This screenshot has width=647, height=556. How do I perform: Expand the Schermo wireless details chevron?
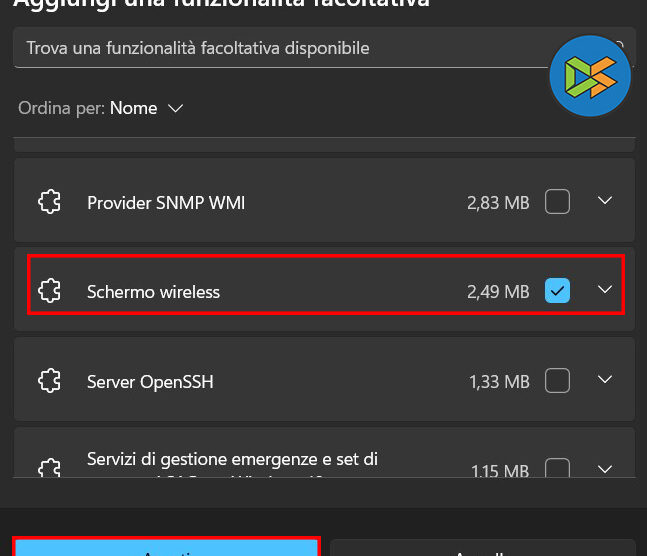(604, 290)
